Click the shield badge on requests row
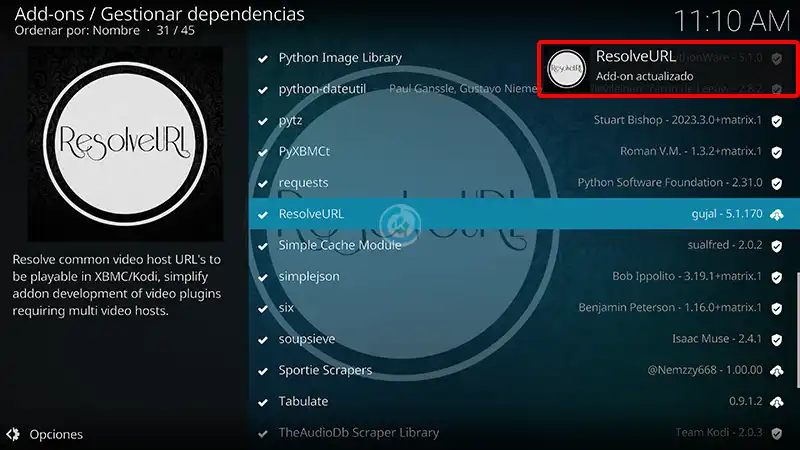 (777, 183)
